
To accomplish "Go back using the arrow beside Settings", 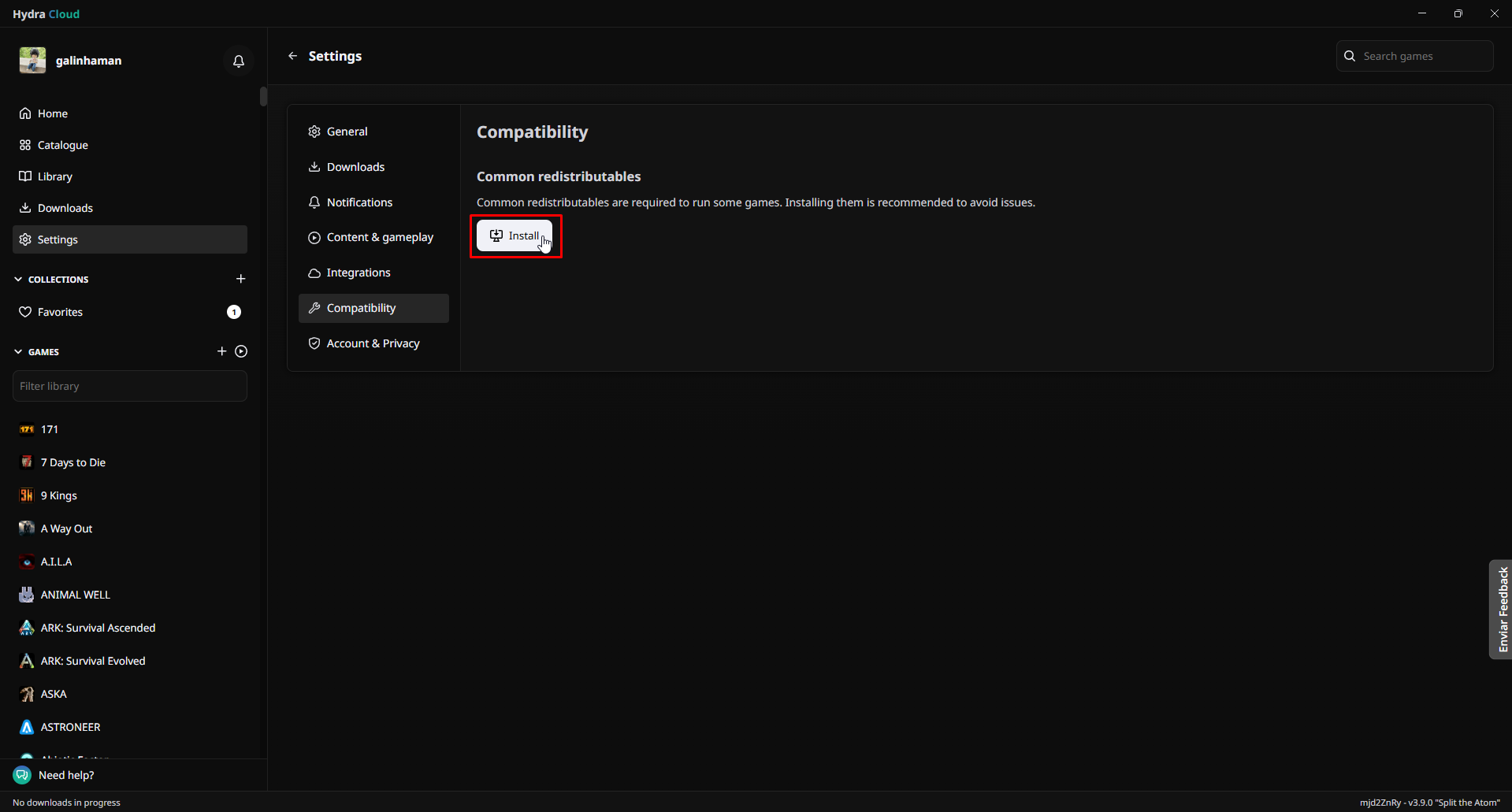I will (293, 56).
